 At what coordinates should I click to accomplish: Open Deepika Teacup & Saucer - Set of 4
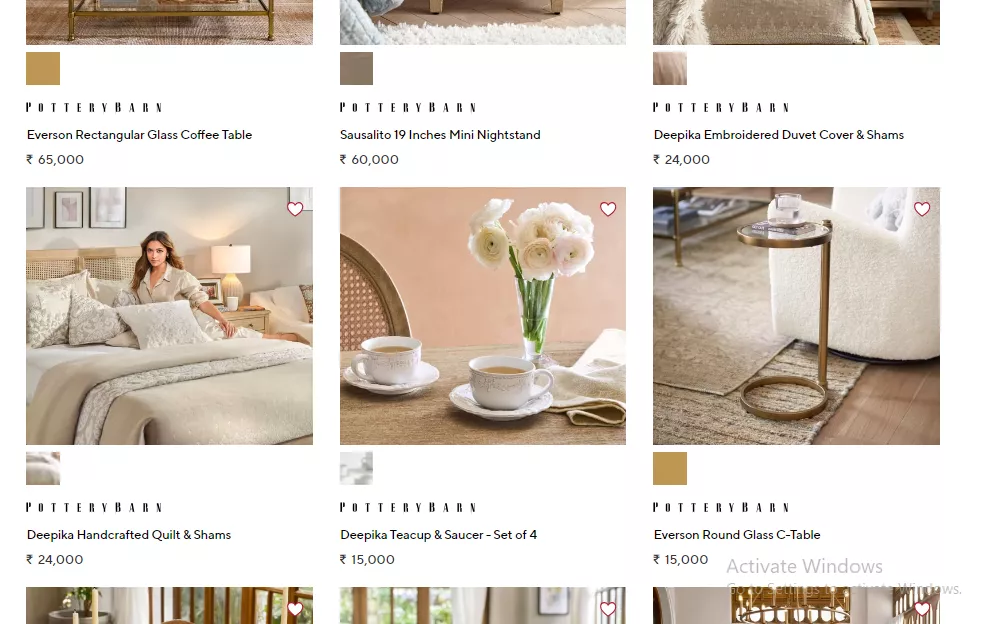[439, 535]
